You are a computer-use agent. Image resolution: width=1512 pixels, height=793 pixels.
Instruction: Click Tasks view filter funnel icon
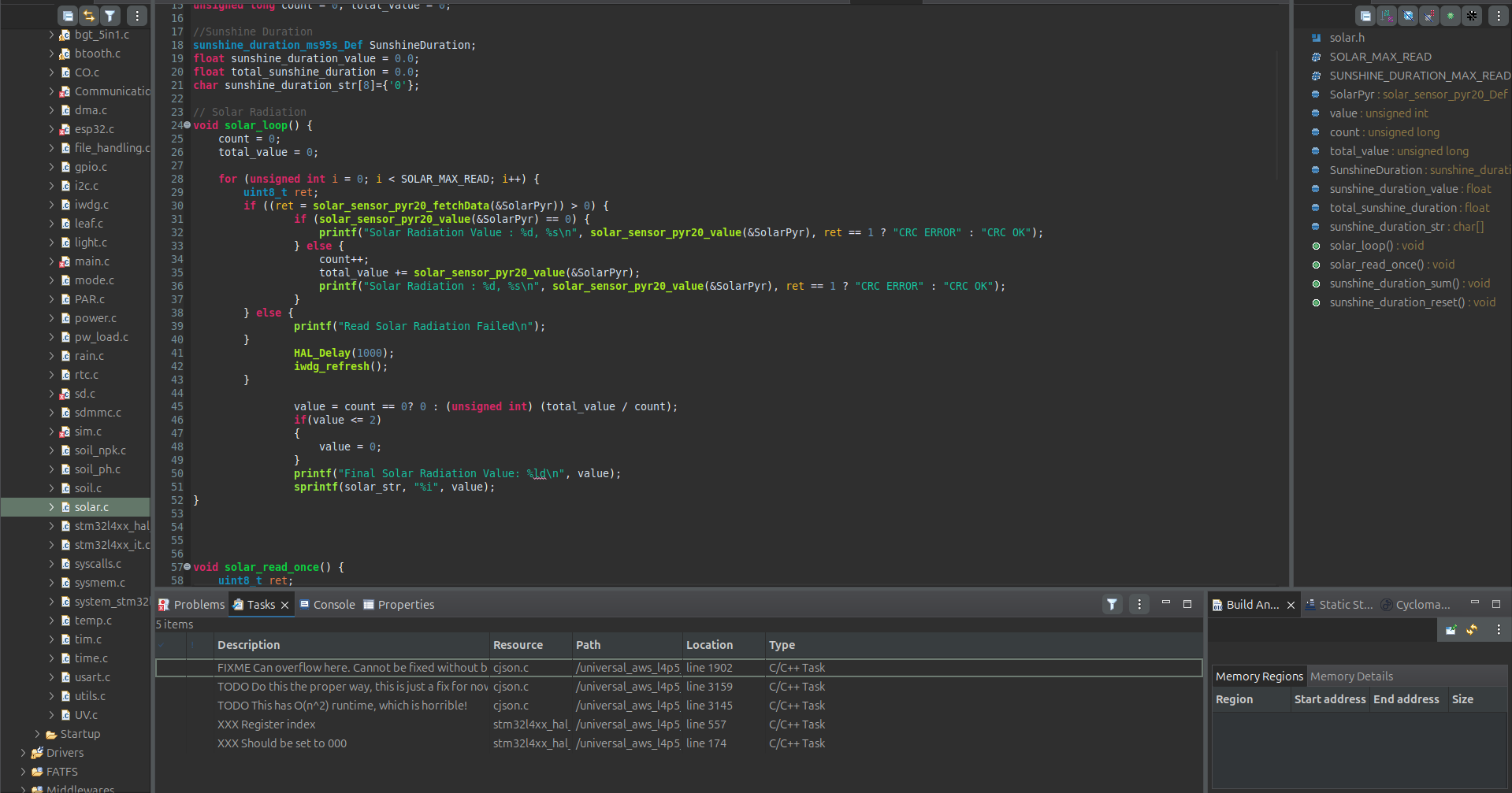(1112, 604)
